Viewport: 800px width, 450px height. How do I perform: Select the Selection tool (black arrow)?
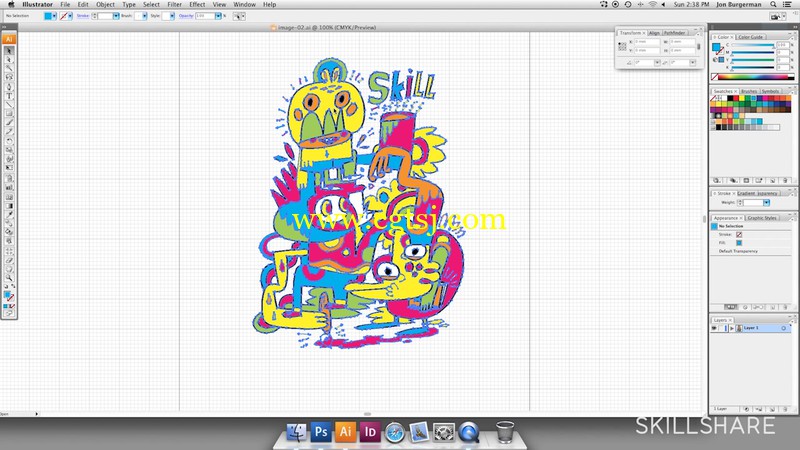coord(9,51)
